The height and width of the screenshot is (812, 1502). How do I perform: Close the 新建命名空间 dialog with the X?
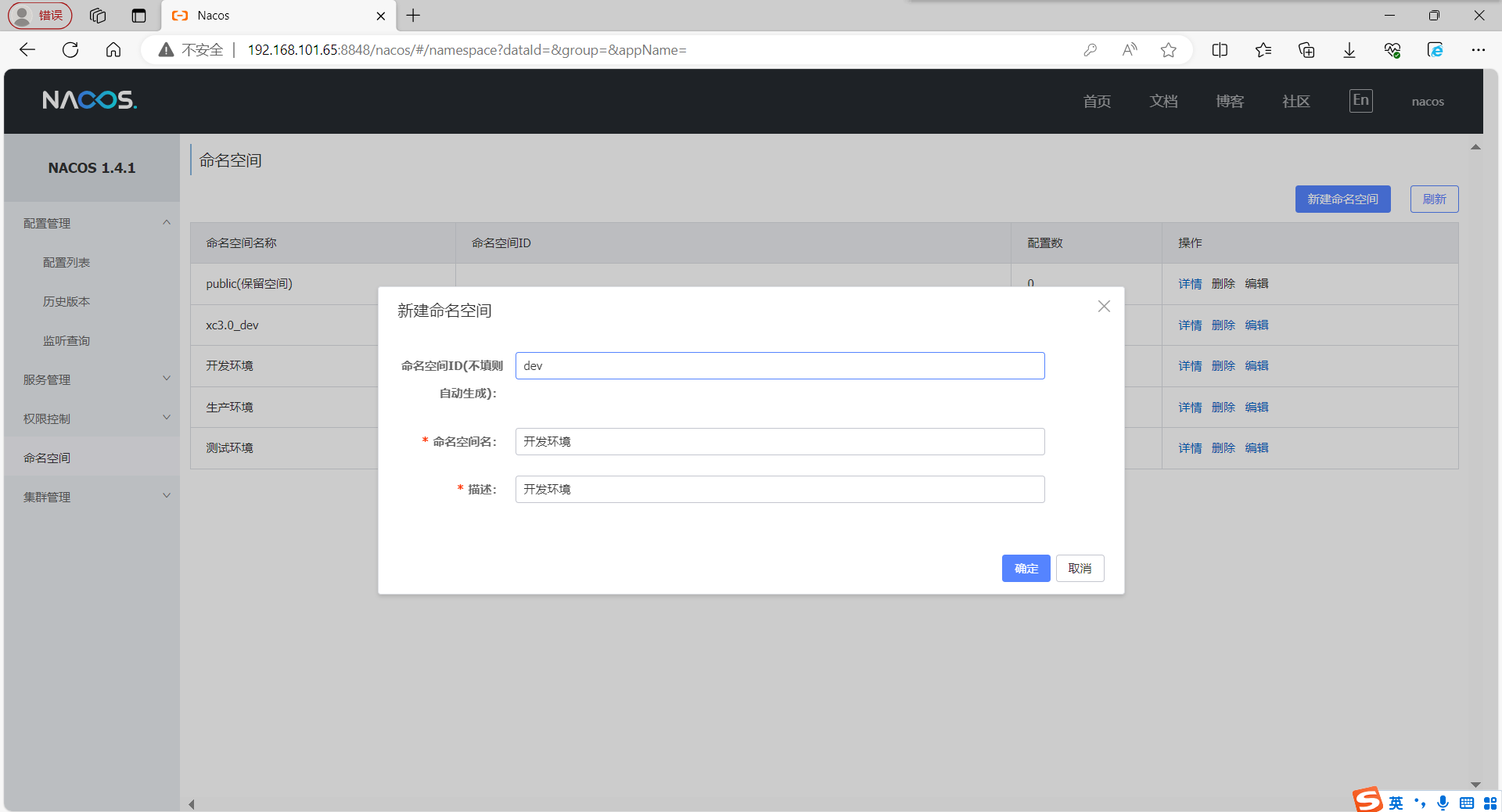[x=1104, y=307]
